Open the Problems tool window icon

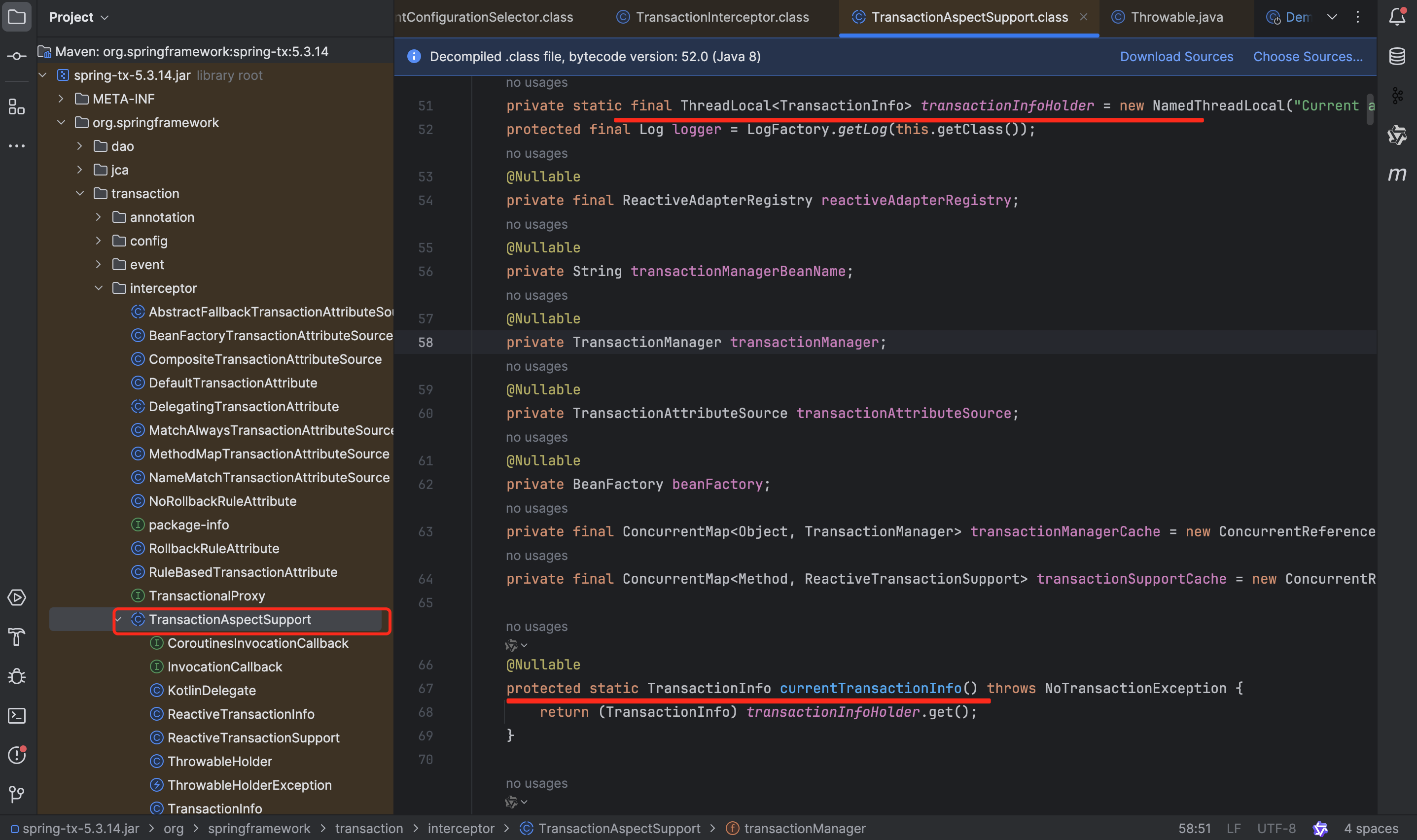tap(16, 755)
